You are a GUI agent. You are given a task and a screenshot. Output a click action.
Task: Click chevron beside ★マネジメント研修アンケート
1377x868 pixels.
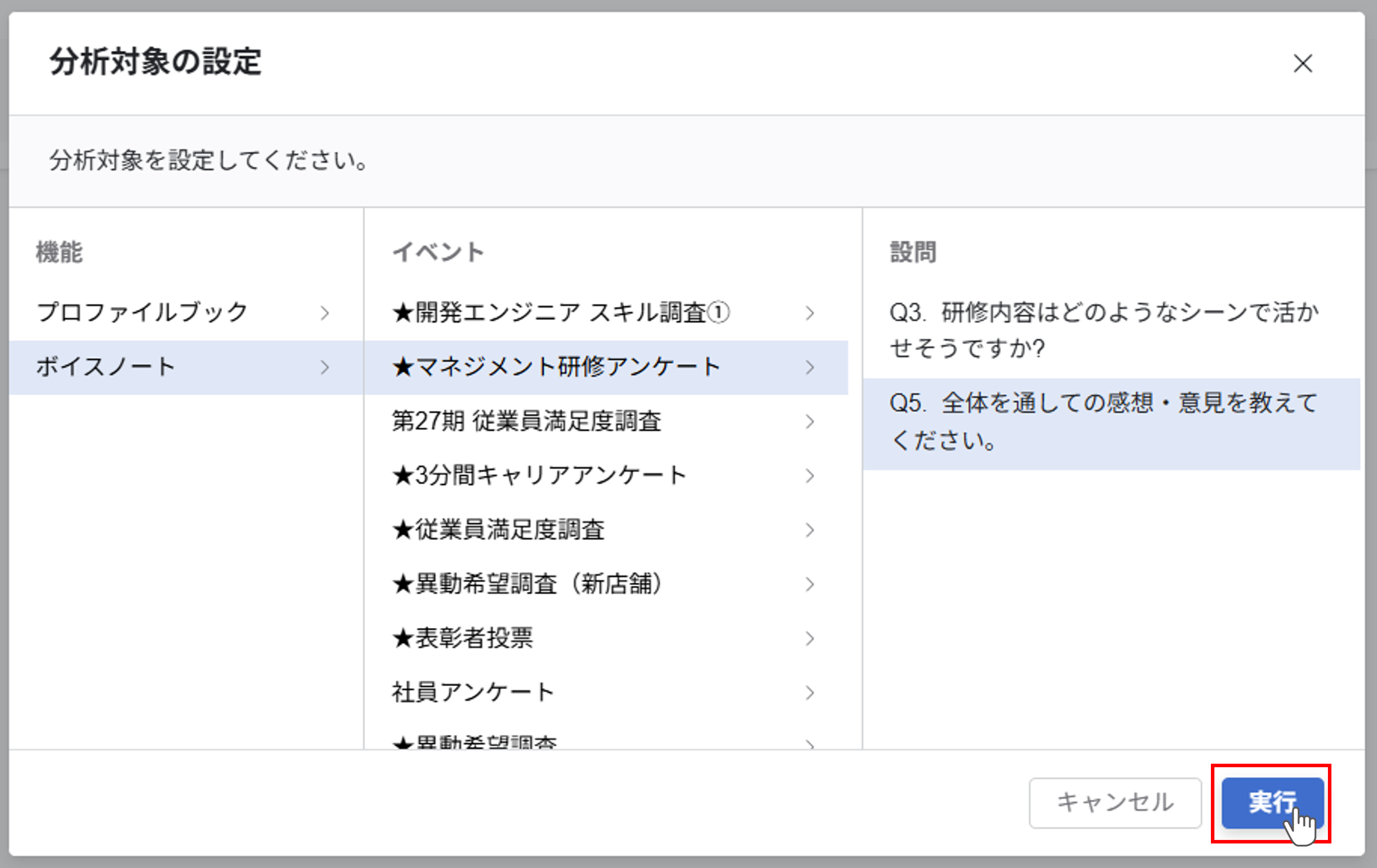tap(809, 367)
